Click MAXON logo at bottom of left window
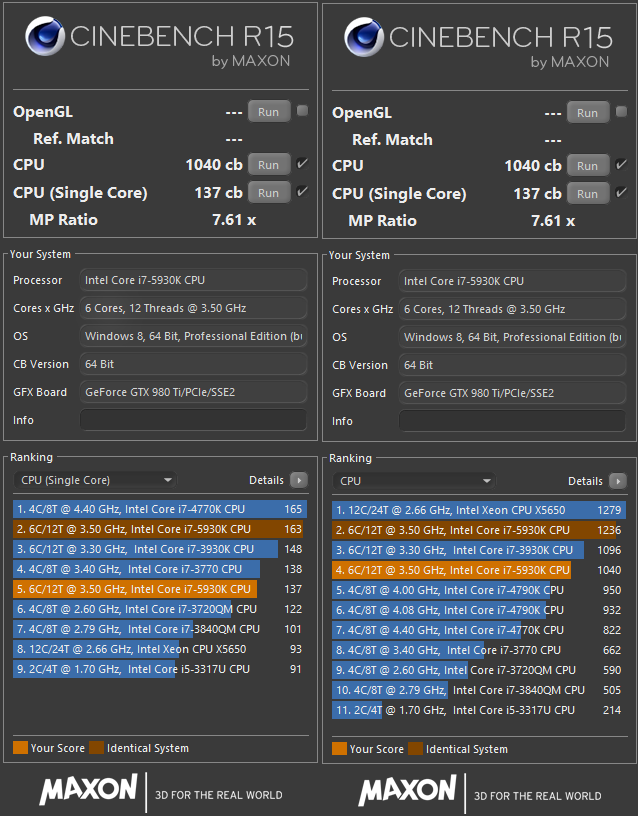638x816 pixels. tap(88, 789)
